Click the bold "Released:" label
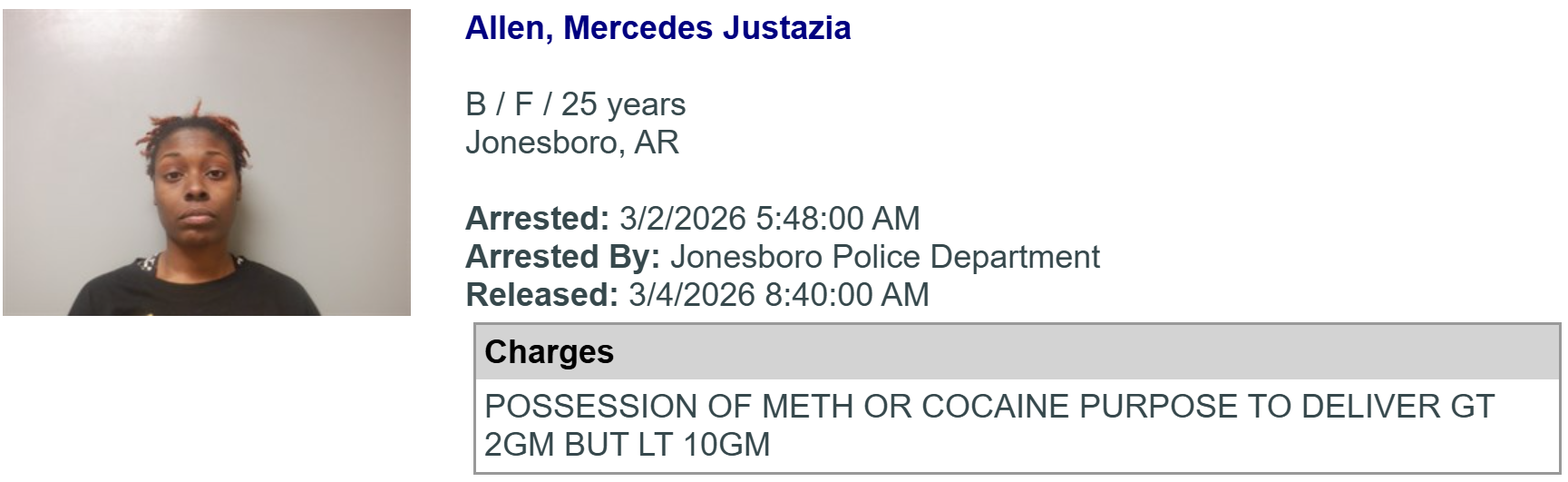The image size is (1568, 482). tap(541, 295)
